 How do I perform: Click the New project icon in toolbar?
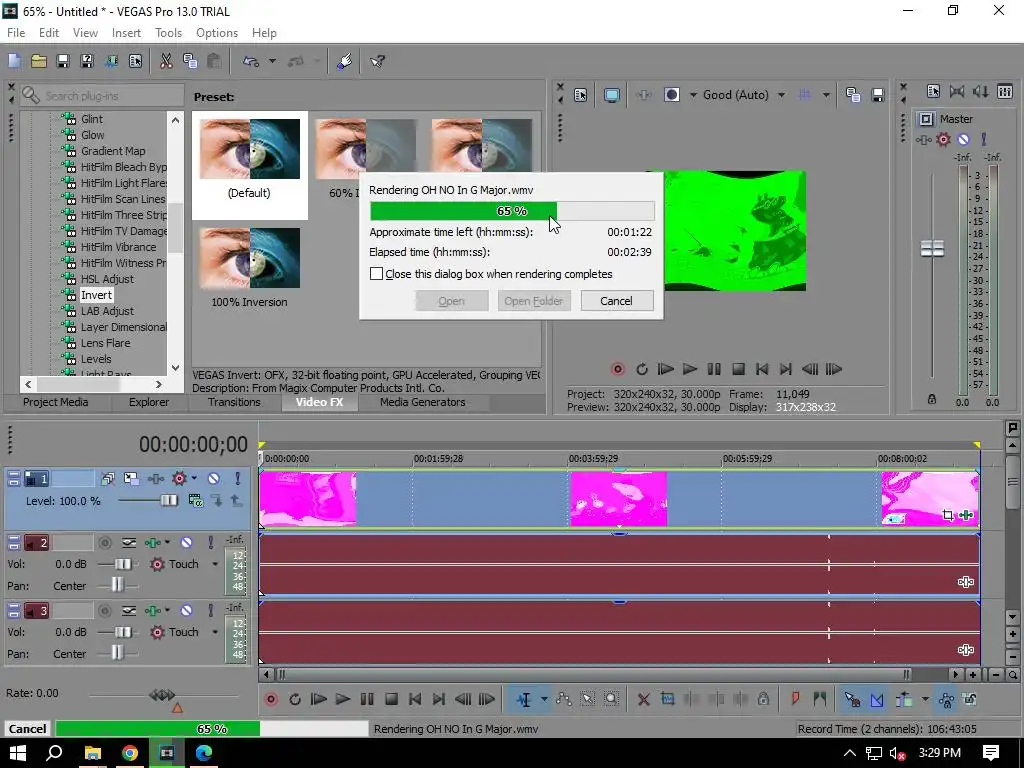coord(14,61)
